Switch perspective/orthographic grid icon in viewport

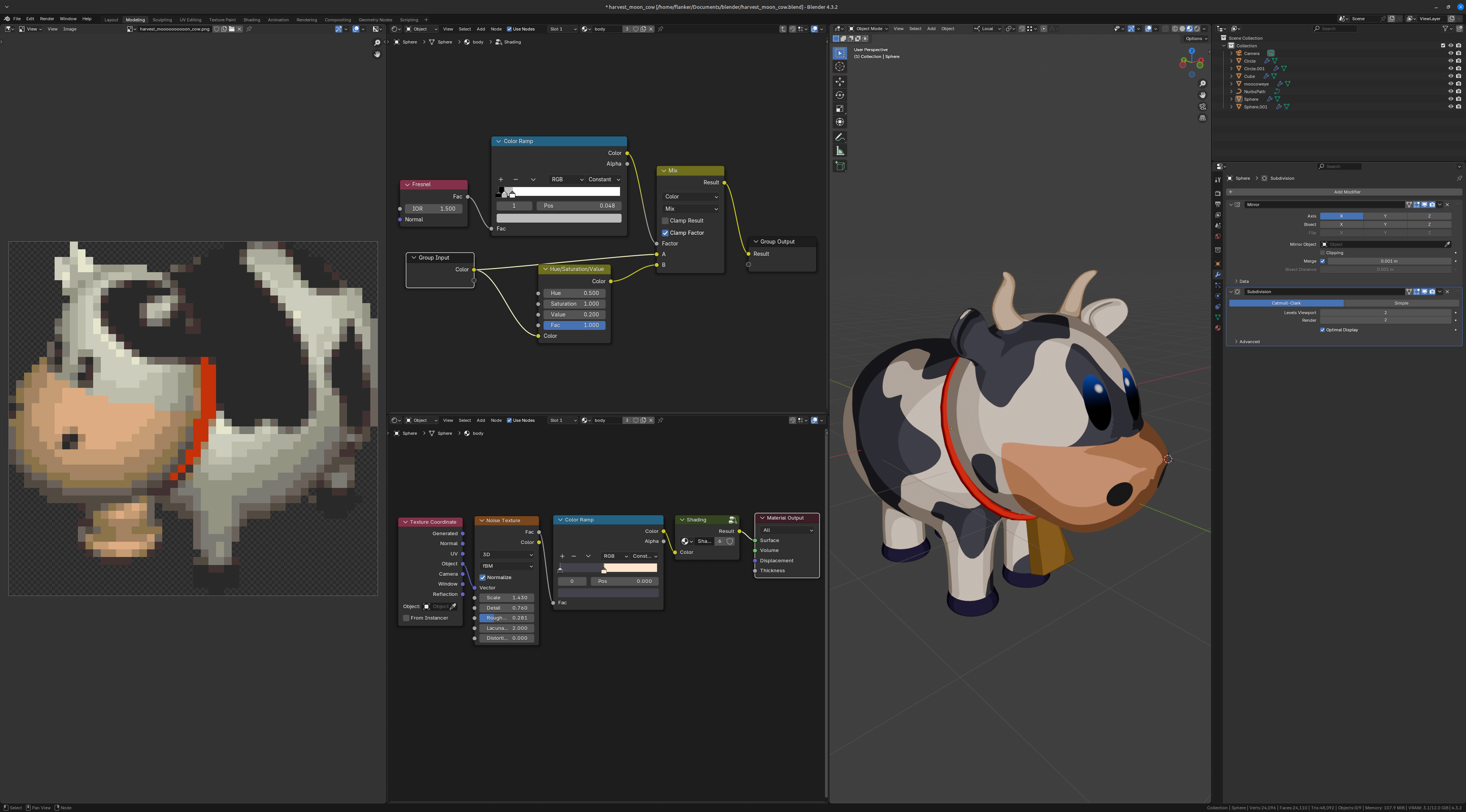(x=1203, y=118)
